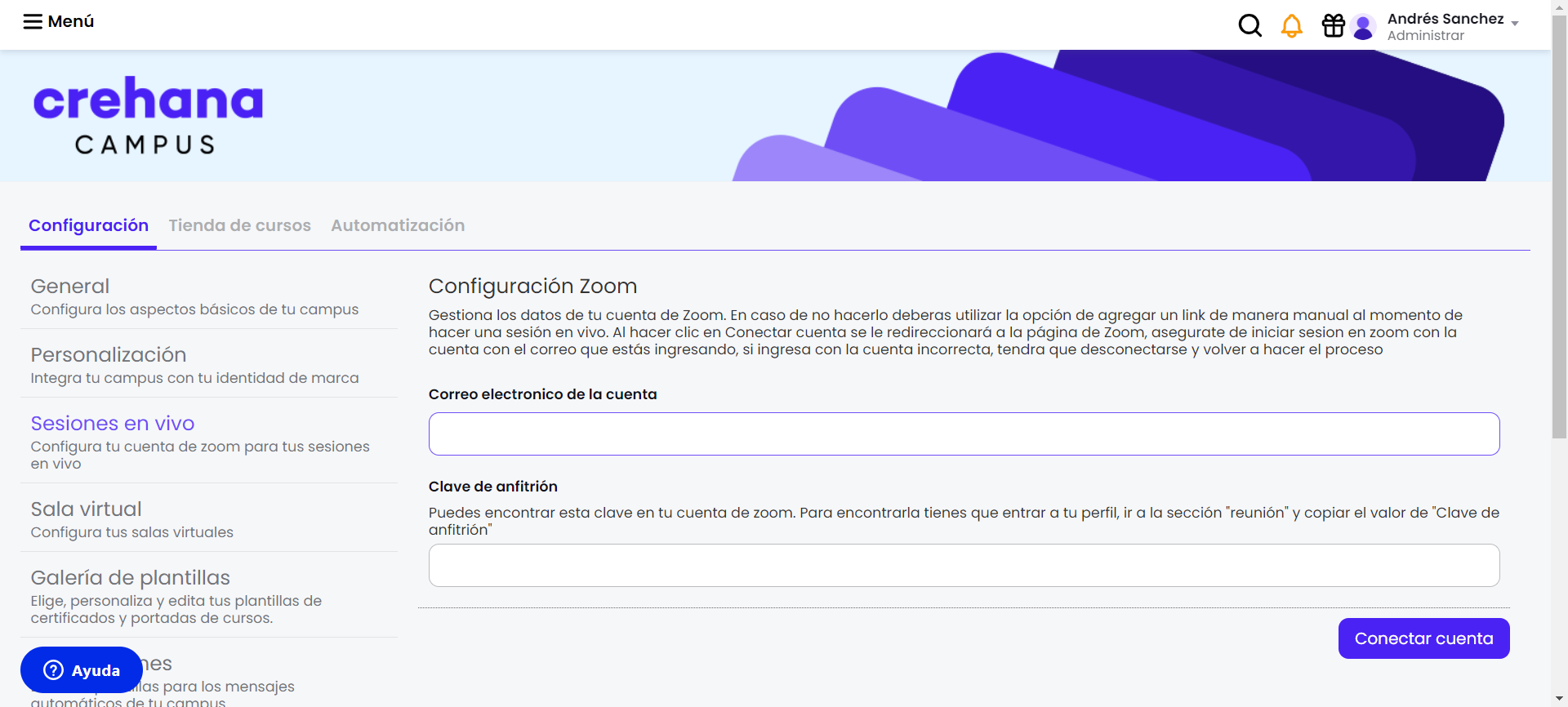Screen dimensions: 1568x707
Task: Click the search magnifier icon
Action: (x=1249, y=26)
